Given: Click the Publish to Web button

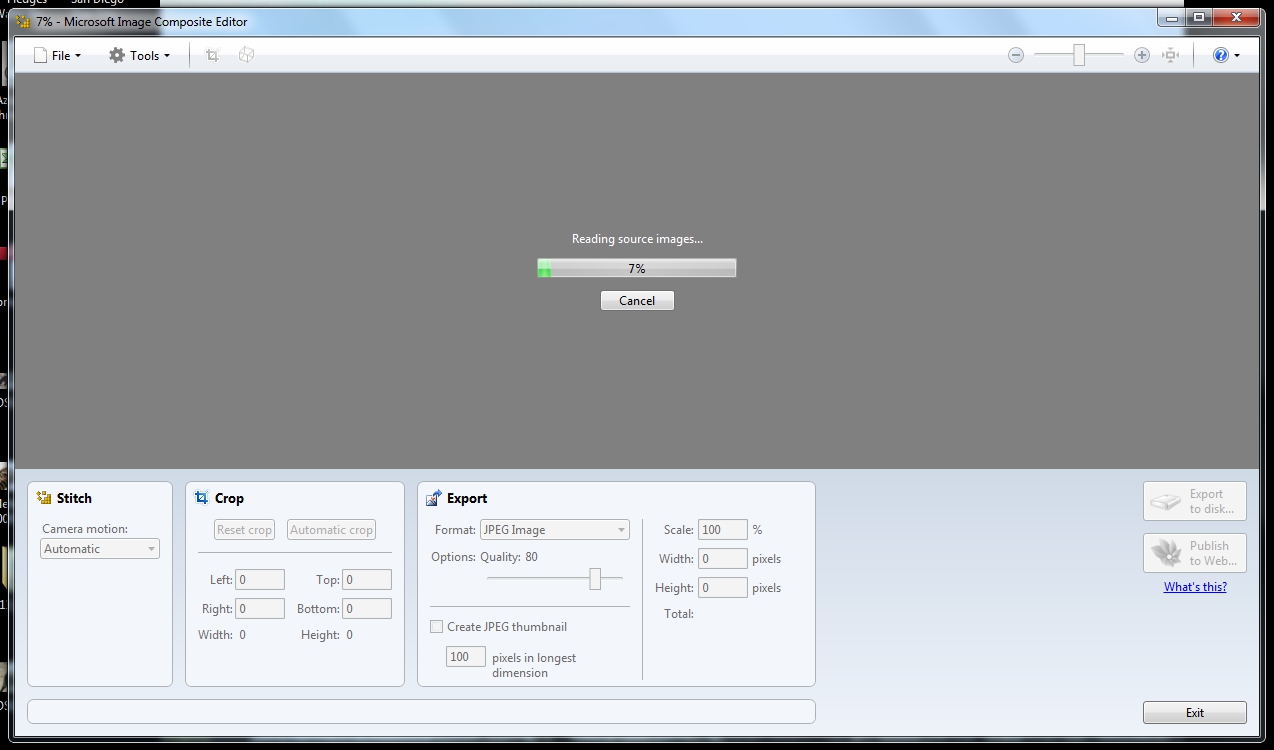Looking at the screenshot, I should click(1195, 553).
